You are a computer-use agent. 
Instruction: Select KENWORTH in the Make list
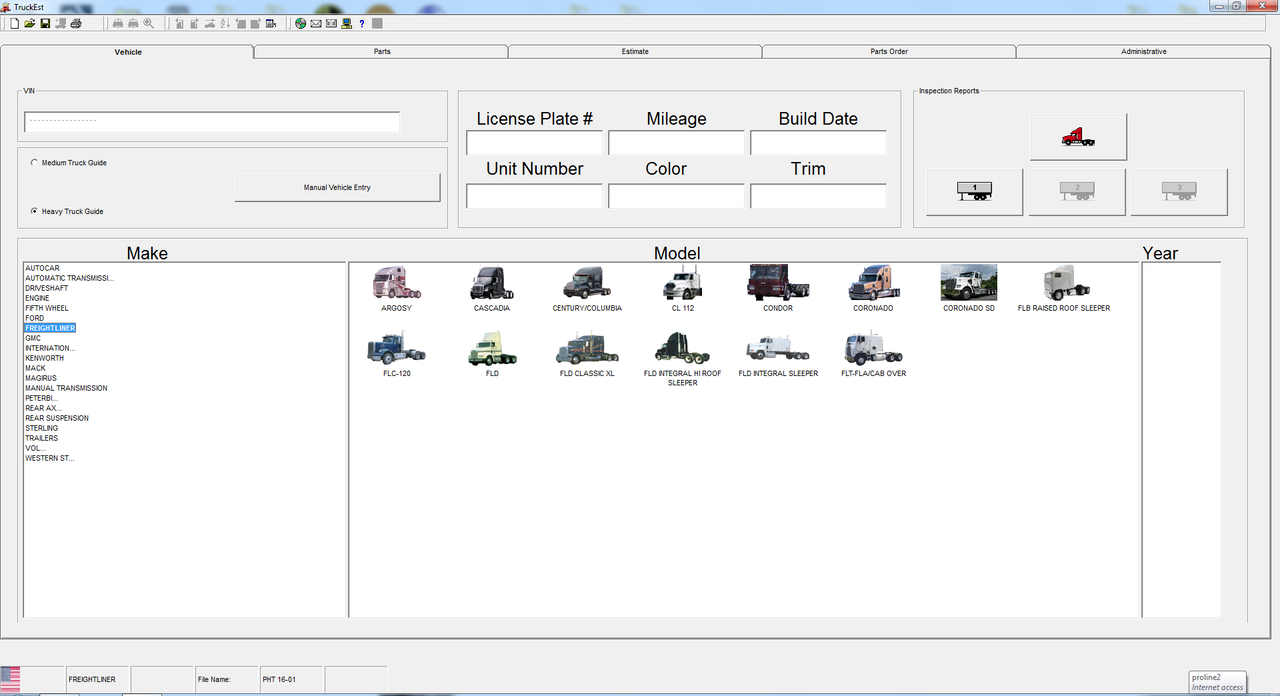click(x=44, y=358)
